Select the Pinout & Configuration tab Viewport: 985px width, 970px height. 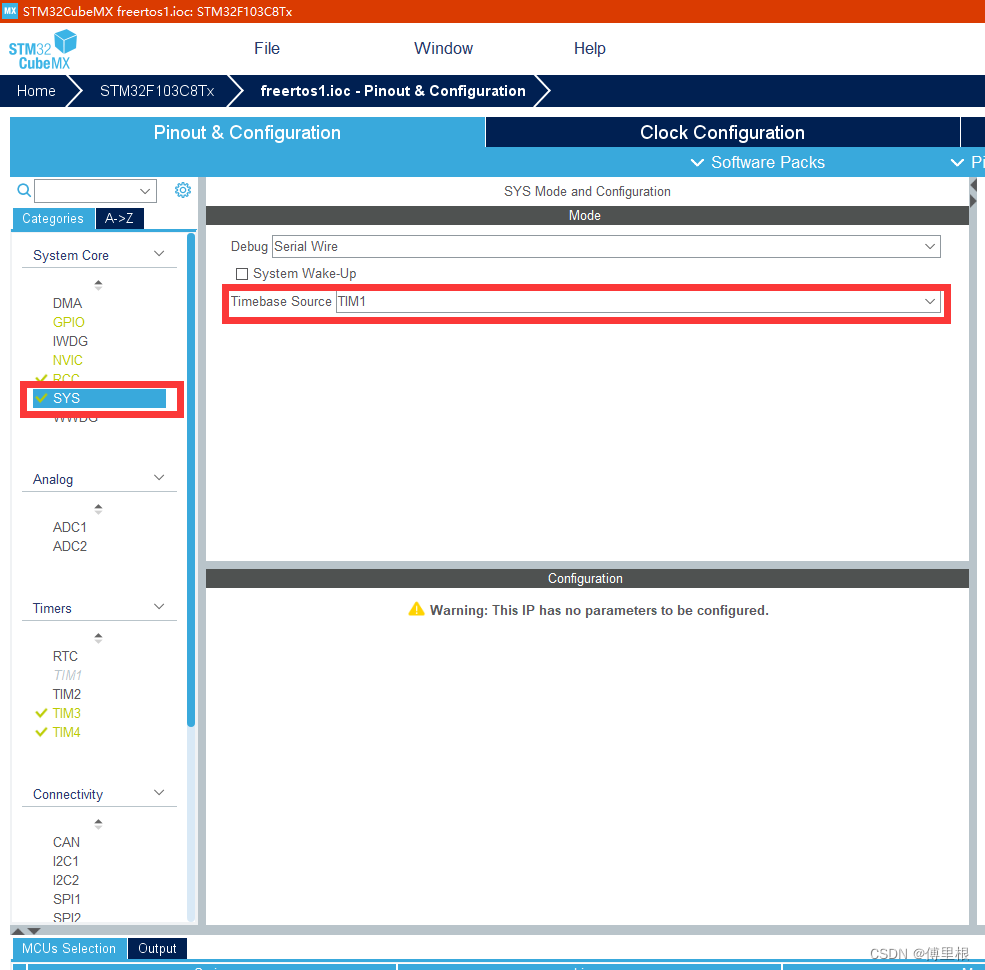[x=248, y=133]
